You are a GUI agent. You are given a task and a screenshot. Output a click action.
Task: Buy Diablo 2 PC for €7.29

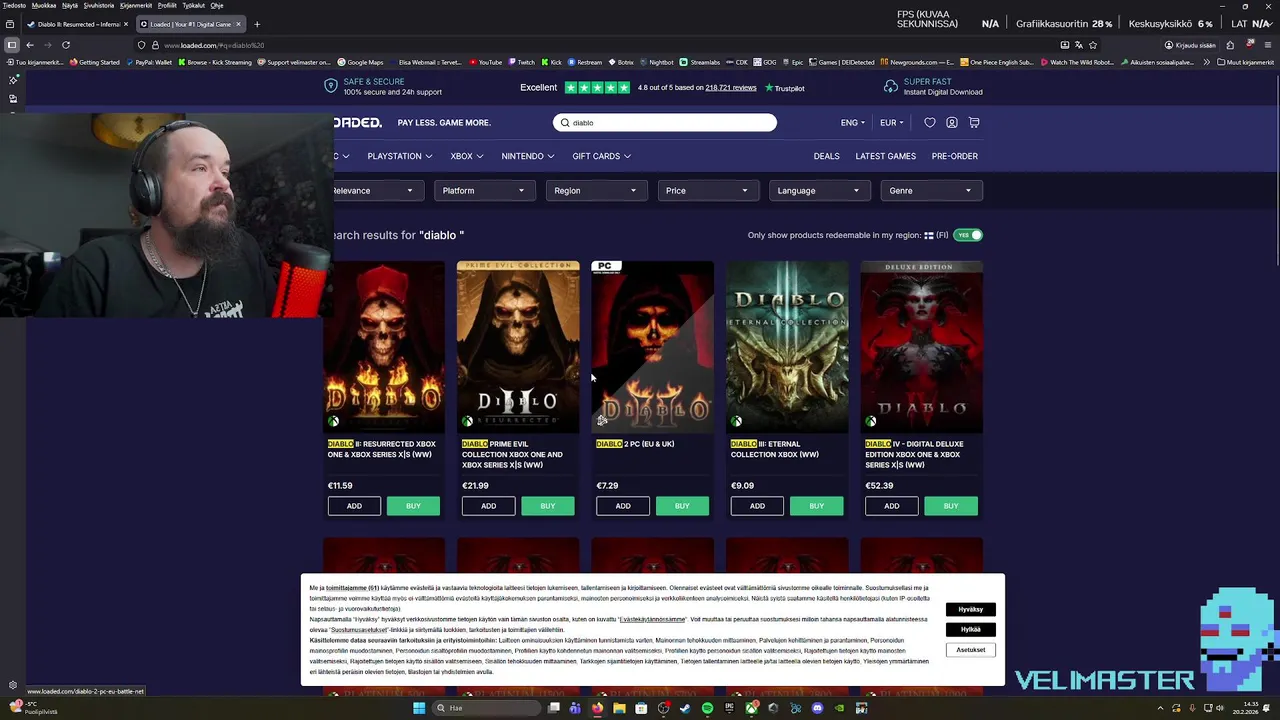(x=682, y=506)
